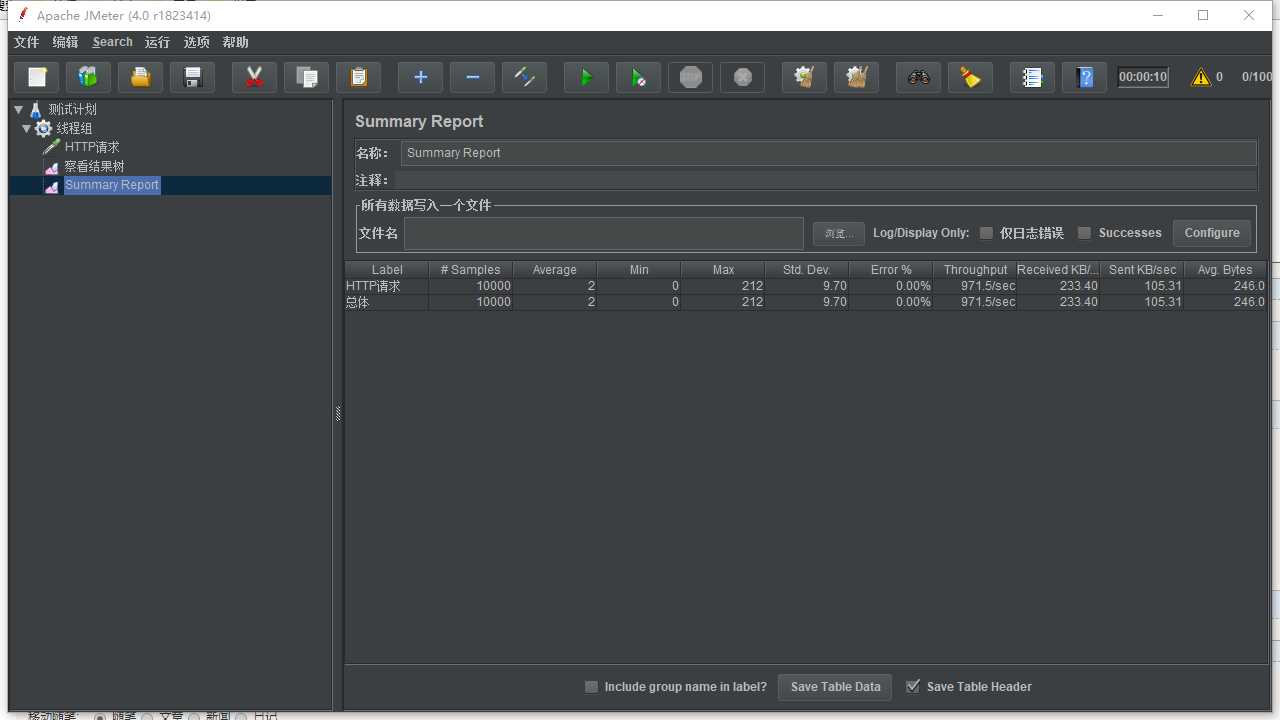Collapse the 测试计划 tree node
The image size is (1280, 720).
pyautogui.click(x=18, y=110)
